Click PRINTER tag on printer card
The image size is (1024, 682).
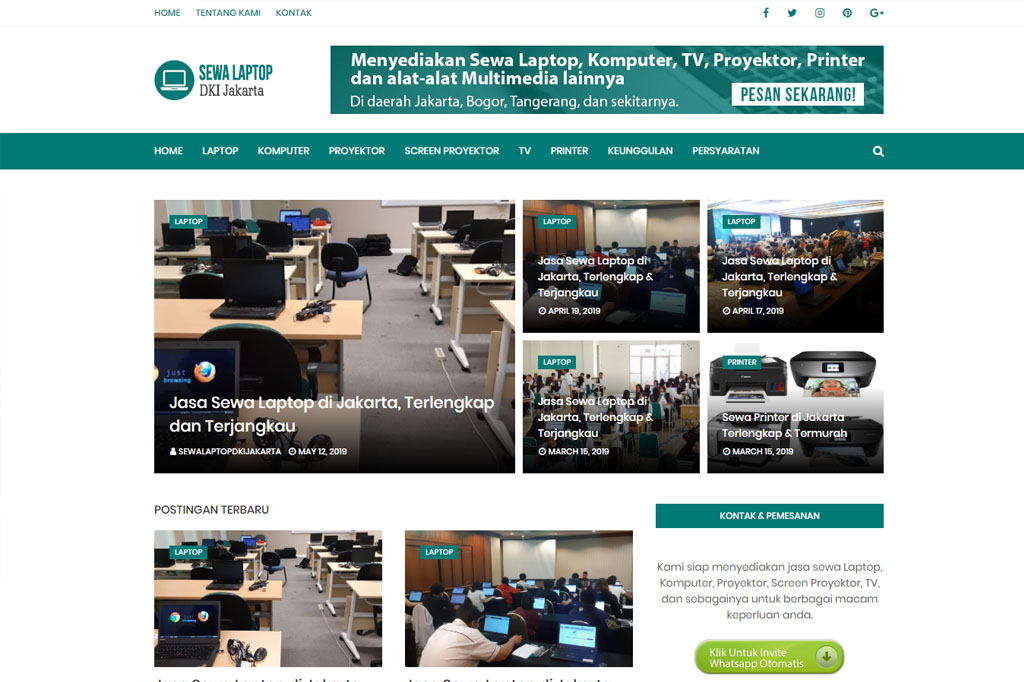coord(742,362)
